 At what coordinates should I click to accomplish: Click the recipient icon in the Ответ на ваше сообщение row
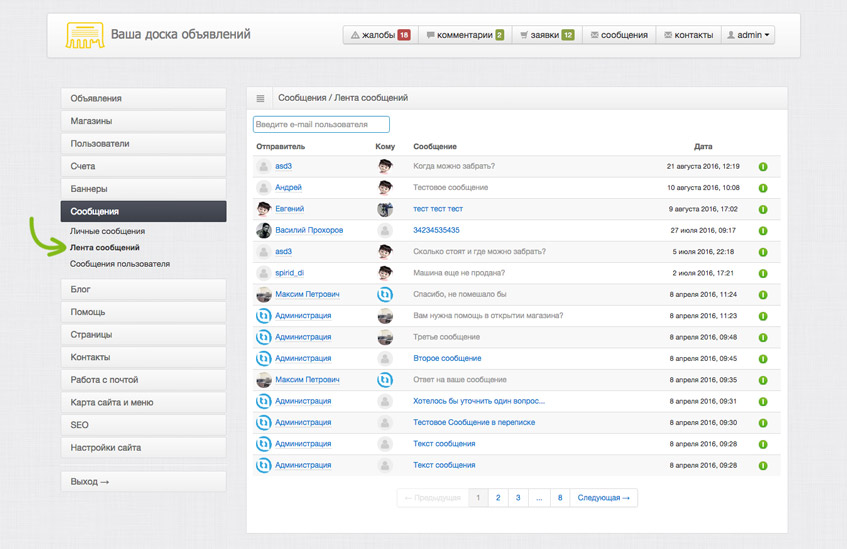385,380
